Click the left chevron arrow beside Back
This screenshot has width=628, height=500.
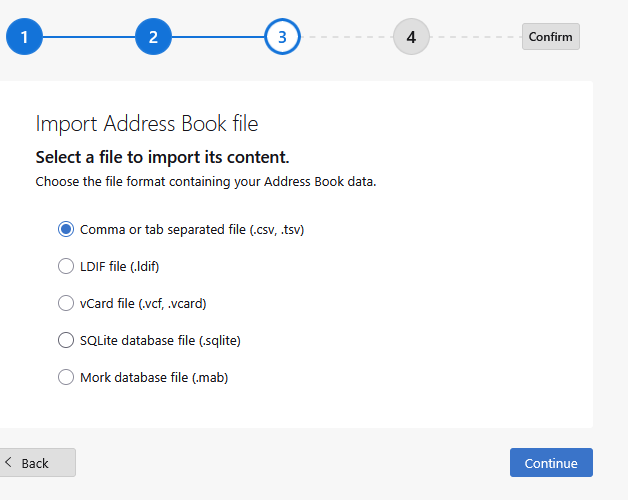[9, 463]
